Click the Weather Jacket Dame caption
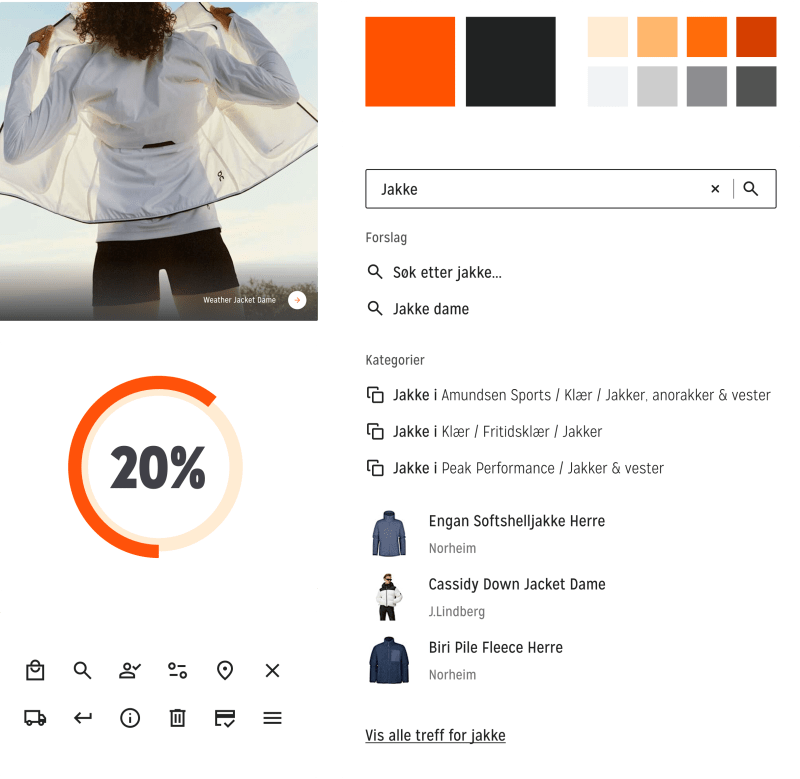 pyautogui.click(x=239, y=300)
